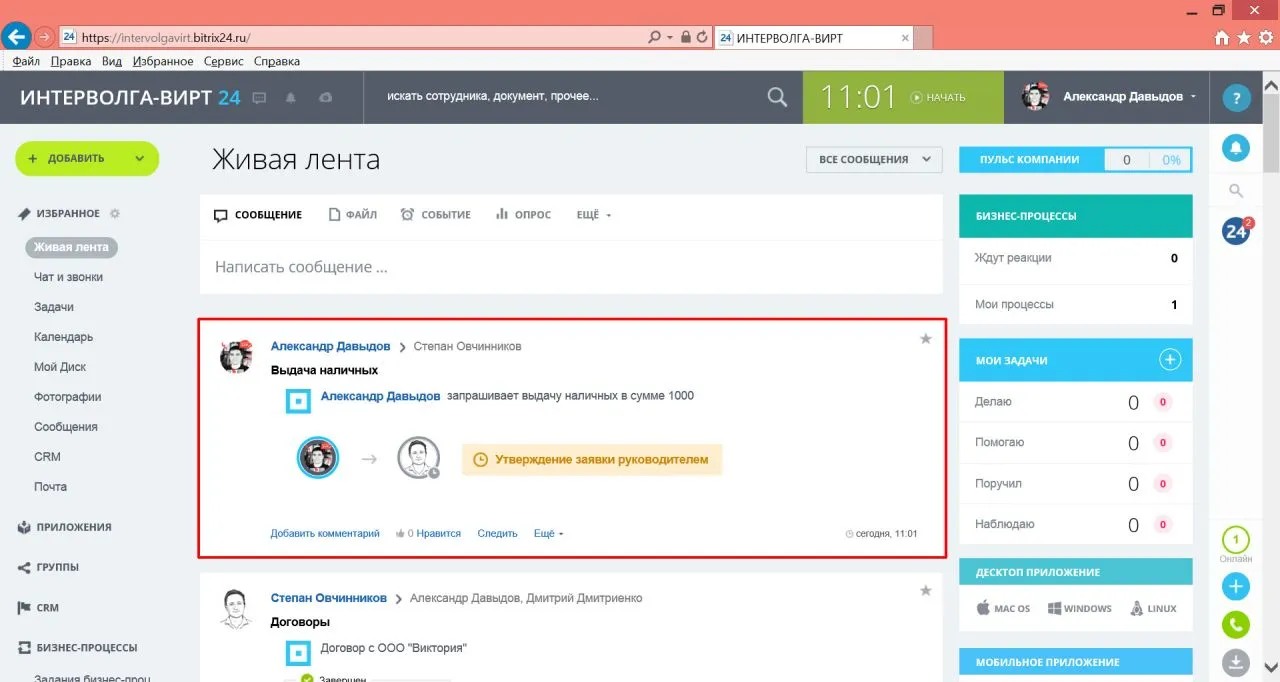Viewport: 1280px width, 682px height.
Task: Open the browser home icon
Action: pos(1222,38)
